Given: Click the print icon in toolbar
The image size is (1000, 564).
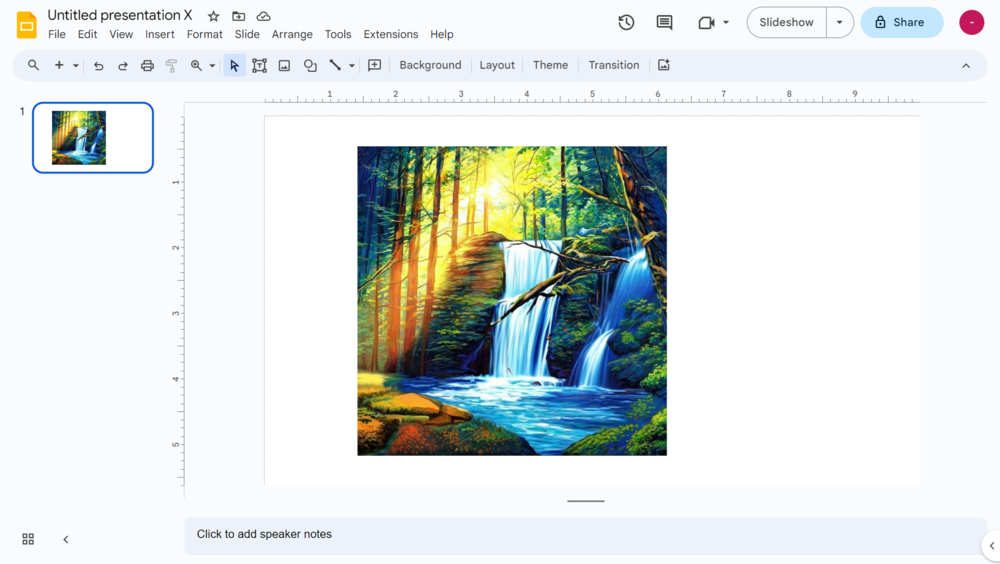Looking at the screenshot, I should click(x=147, y=65).
